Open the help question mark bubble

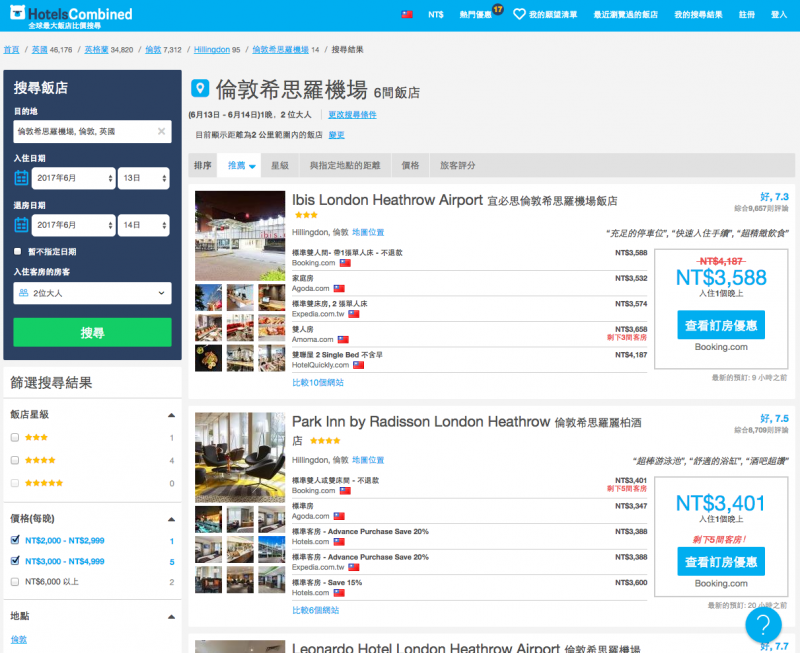pos(763,625)
